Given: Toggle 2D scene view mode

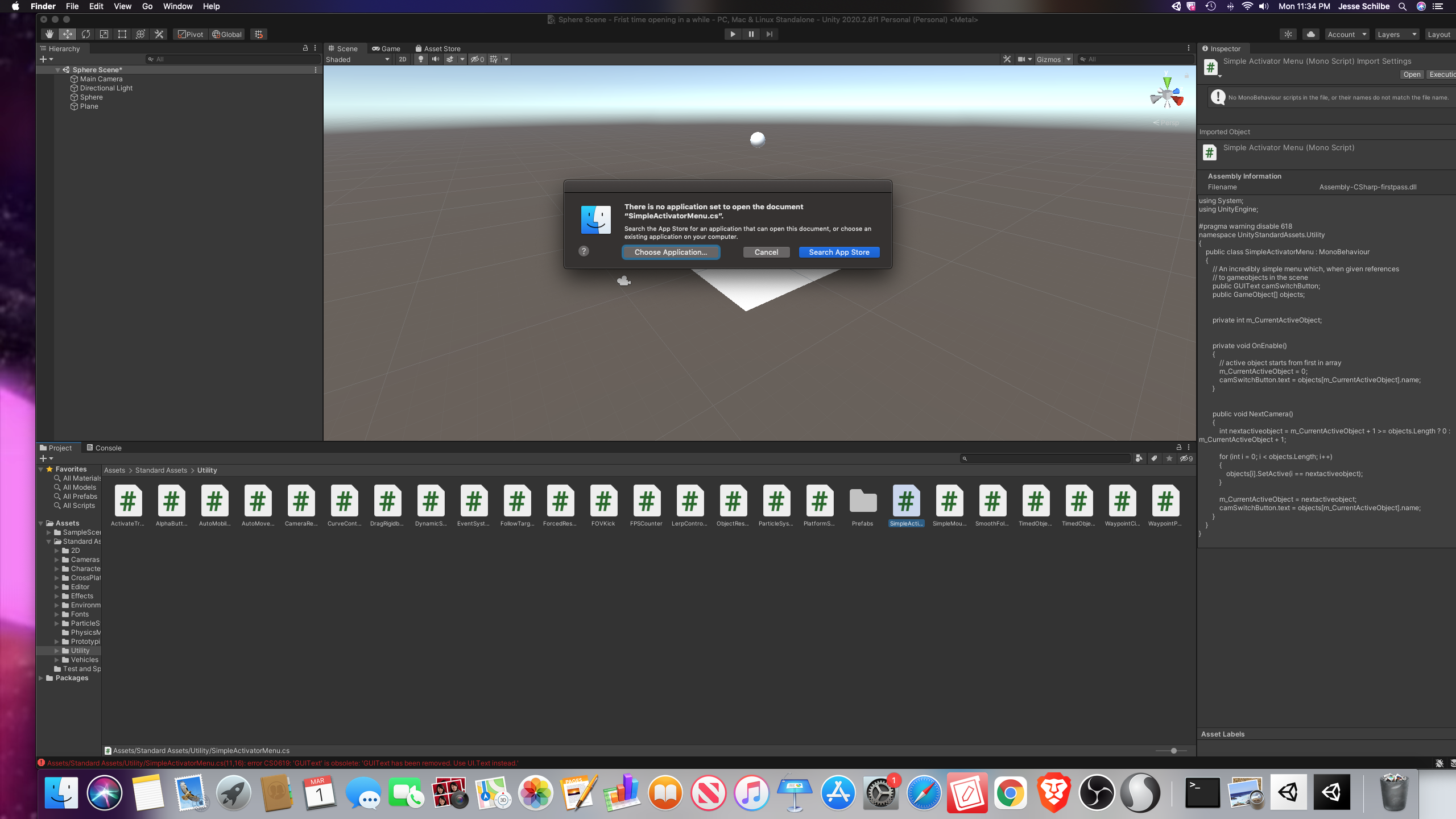Looking at the screenshot, I should point(403,59).
